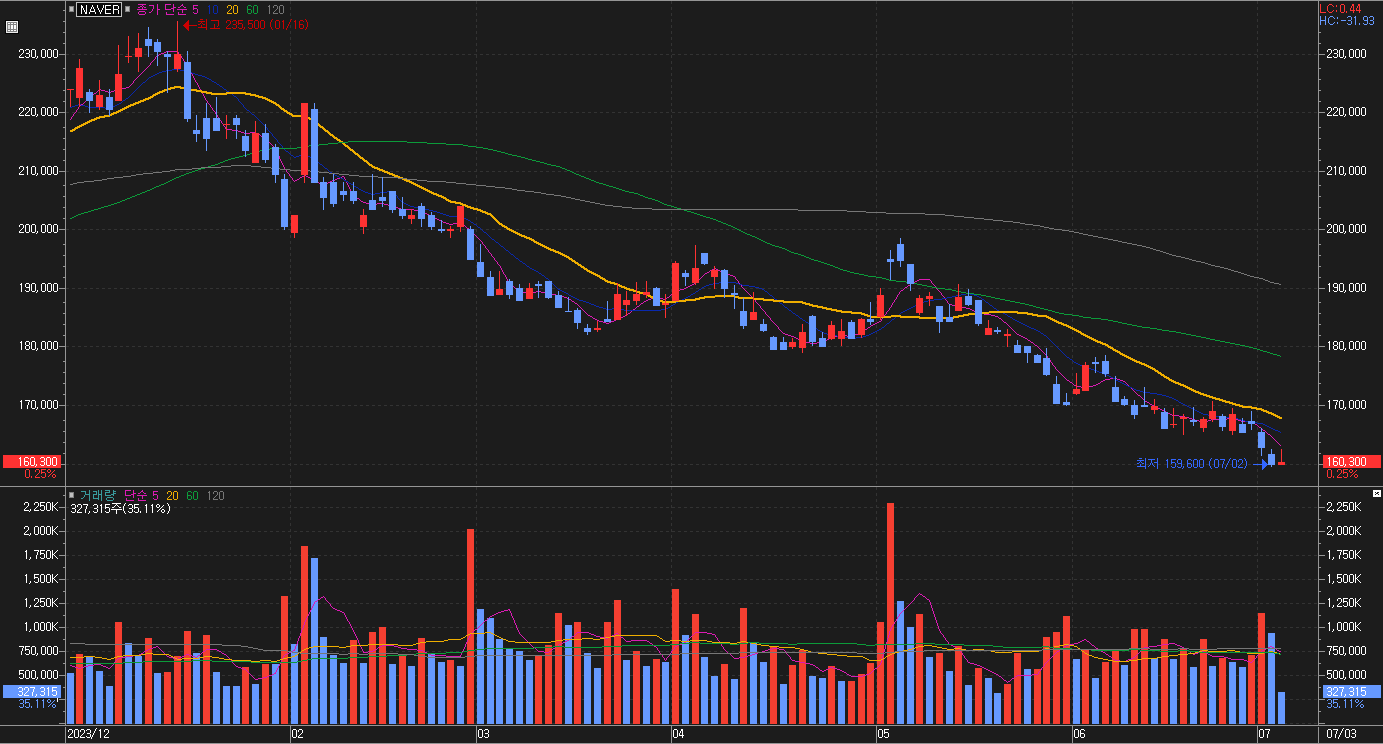Click the small square marker left of NAVER
This screenshot has height=744, width=1383.
click(x=71, y=9)
